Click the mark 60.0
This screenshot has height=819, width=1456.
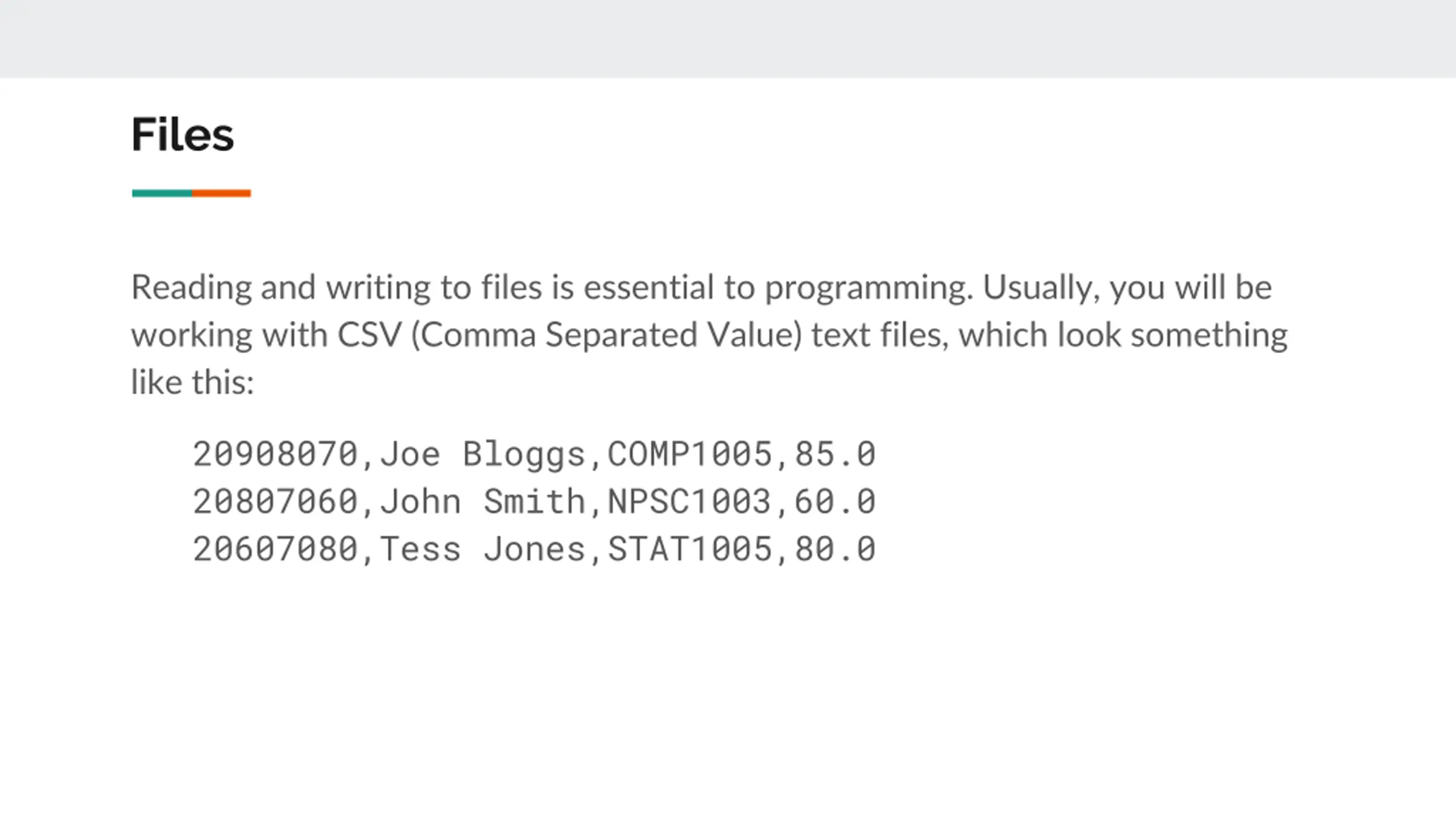point(835,502)
